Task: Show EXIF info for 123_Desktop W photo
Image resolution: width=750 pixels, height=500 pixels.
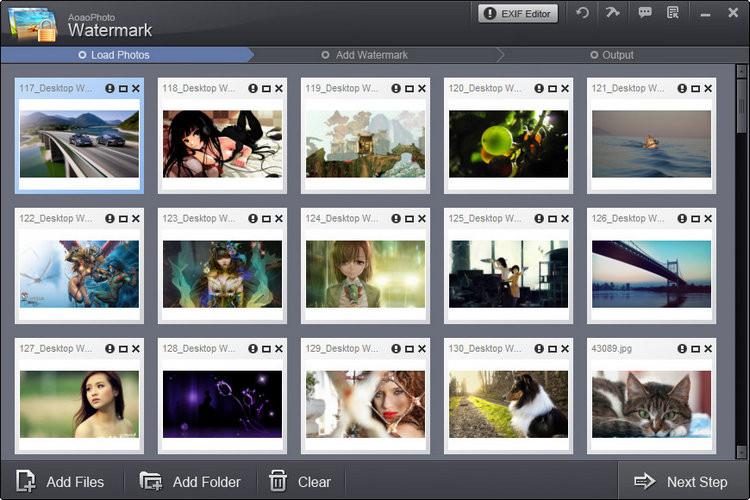Action: pos(253,219)
